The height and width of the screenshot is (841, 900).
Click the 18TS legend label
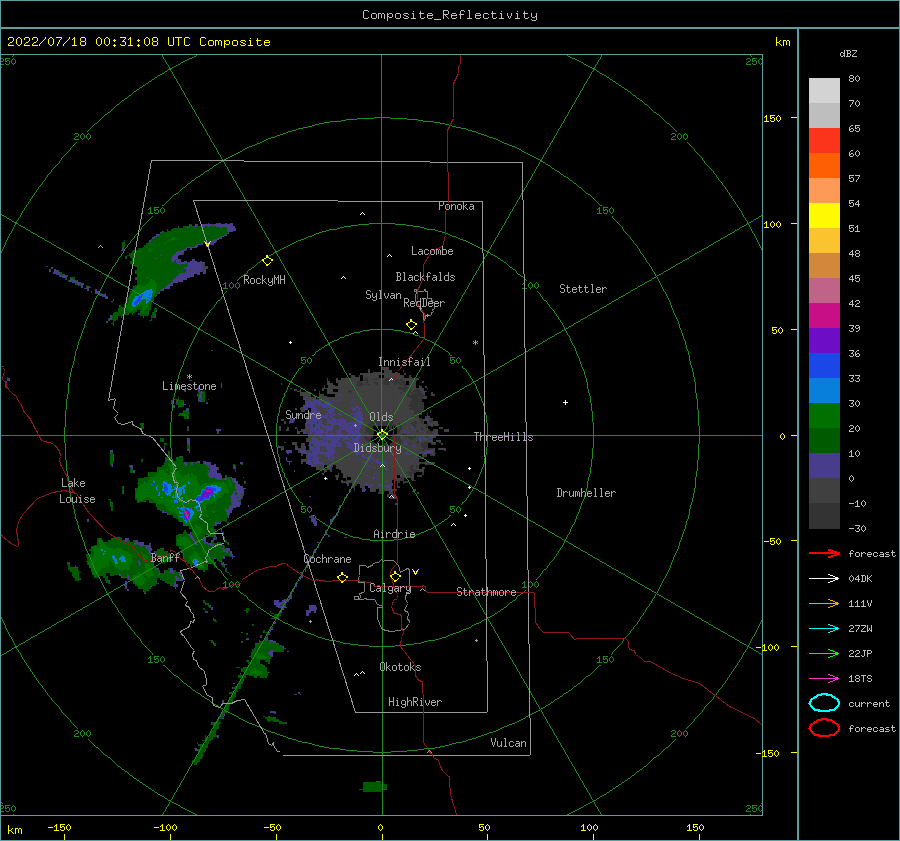click(x=860, y=679)
